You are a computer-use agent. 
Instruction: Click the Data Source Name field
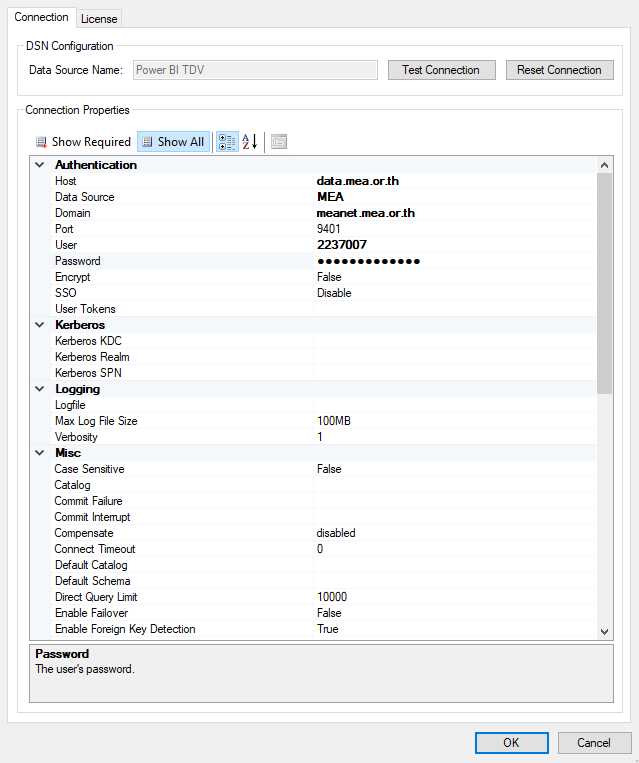coord(254,70)
